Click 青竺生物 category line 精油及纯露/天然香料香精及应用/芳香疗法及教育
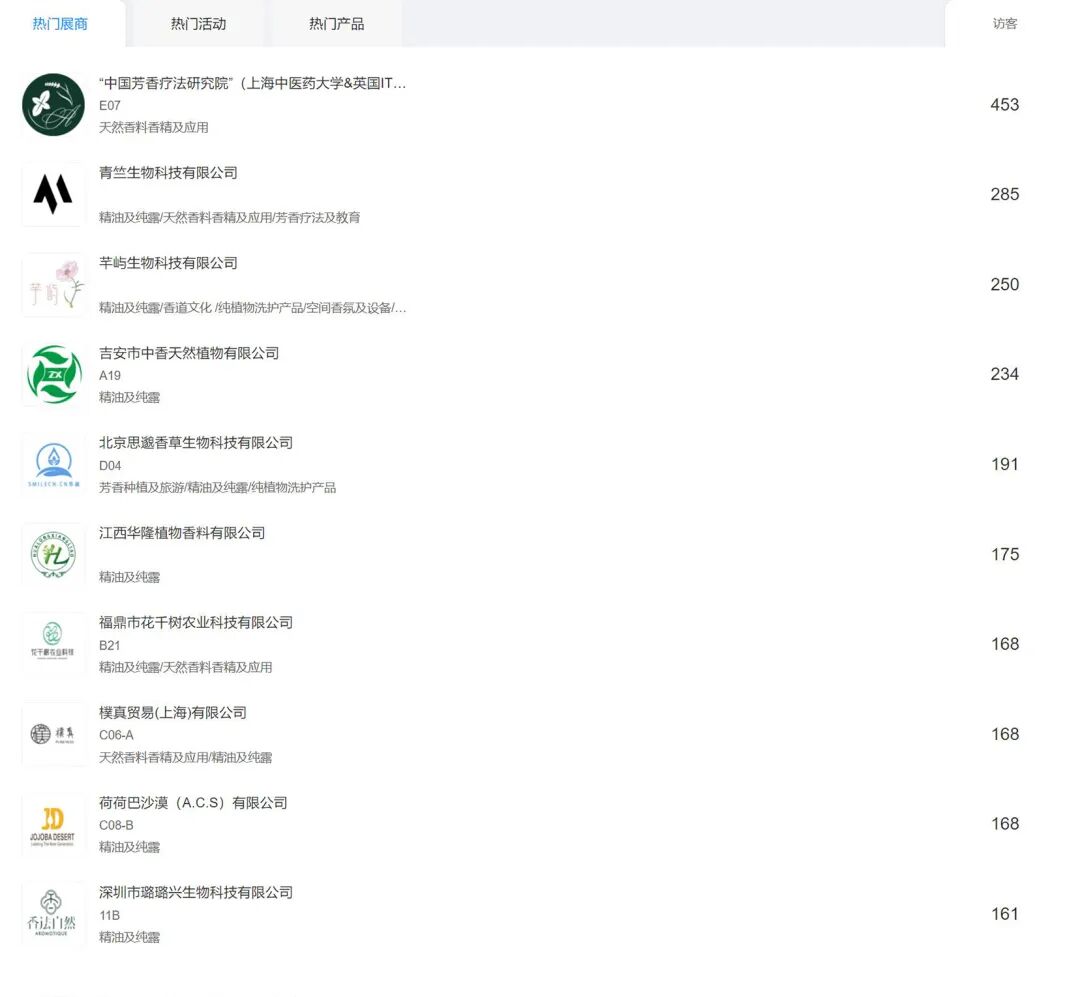 point(229,218)
